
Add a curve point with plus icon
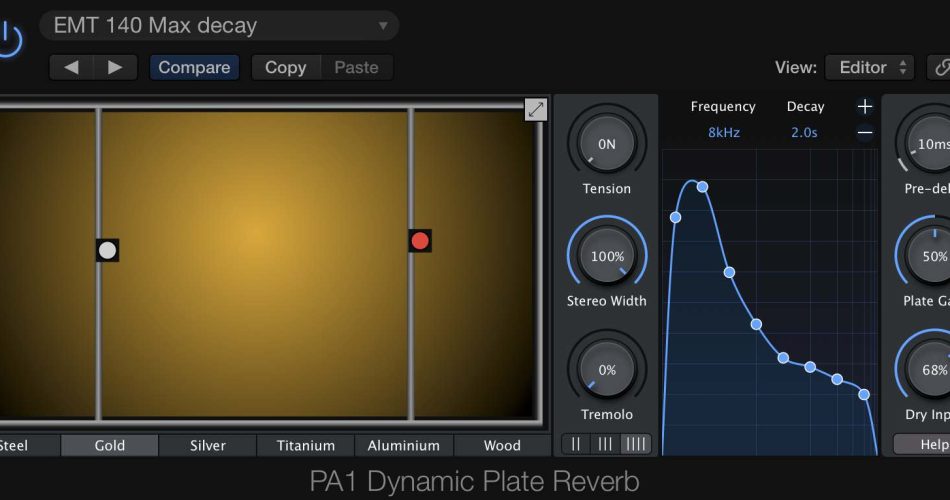[x=865, y=107]
